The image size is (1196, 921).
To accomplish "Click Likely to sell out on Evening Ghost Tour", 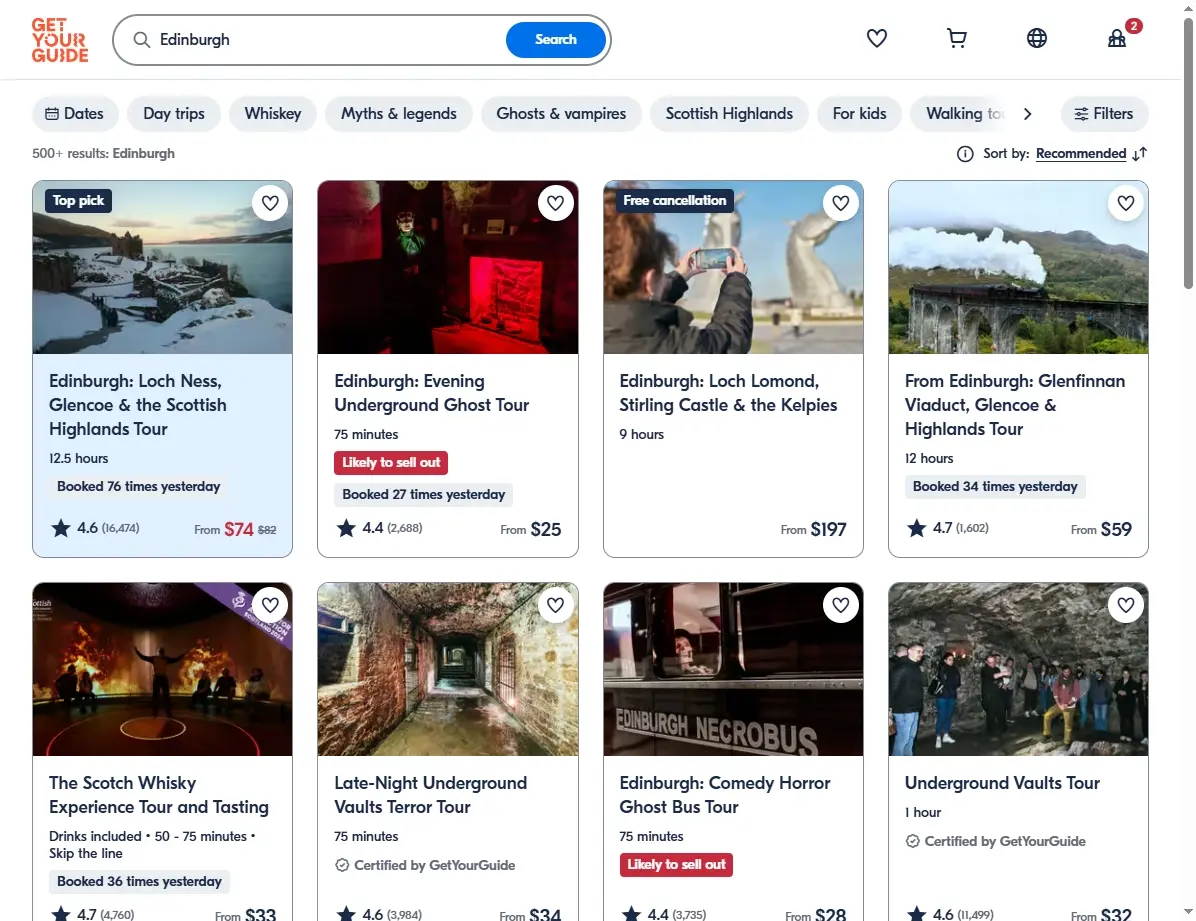I will point(391,462).
